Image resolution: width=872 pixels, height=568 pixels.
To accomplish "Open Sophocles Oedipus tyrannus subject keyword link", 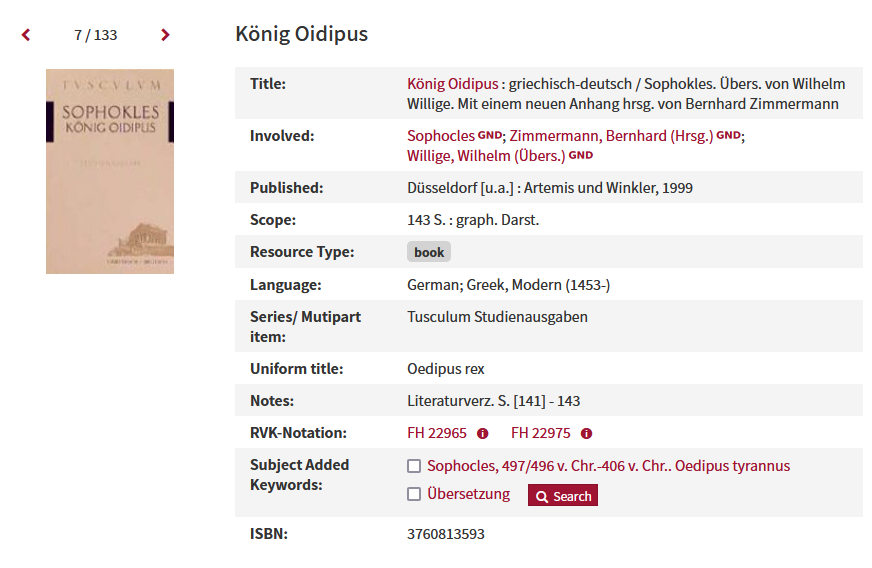I will [608, 466].
